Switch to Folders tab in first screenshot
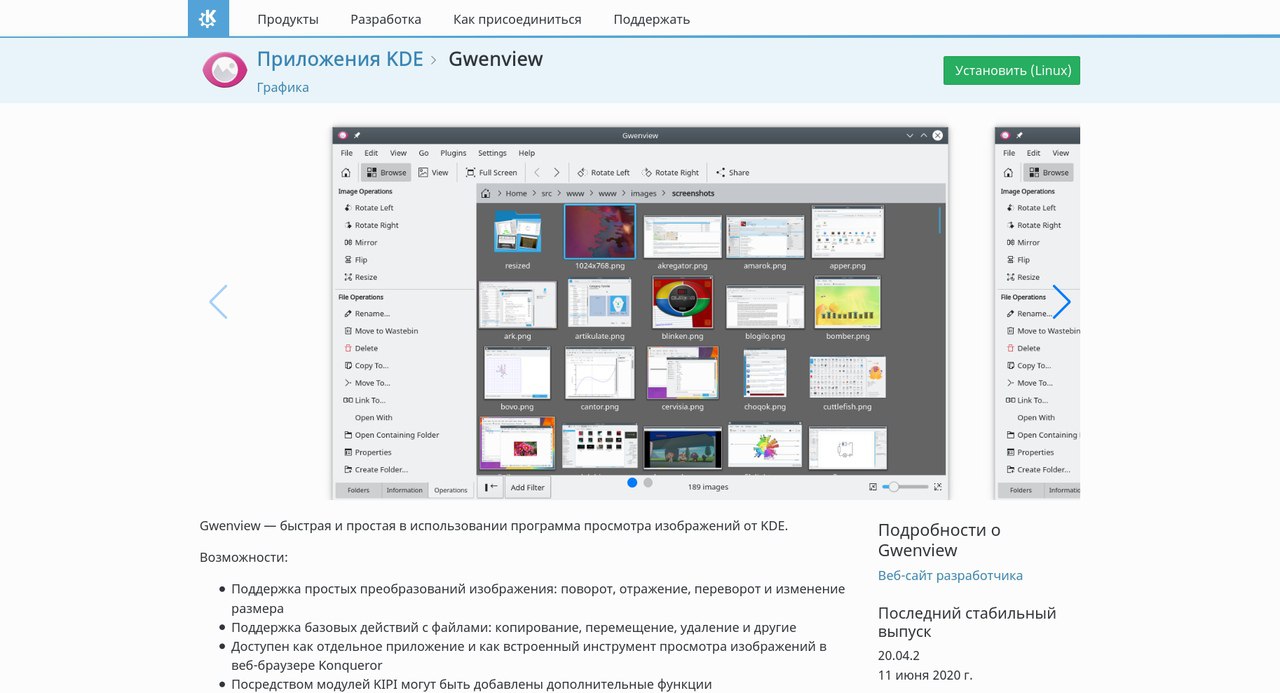1280x693 pixels. 358,490
